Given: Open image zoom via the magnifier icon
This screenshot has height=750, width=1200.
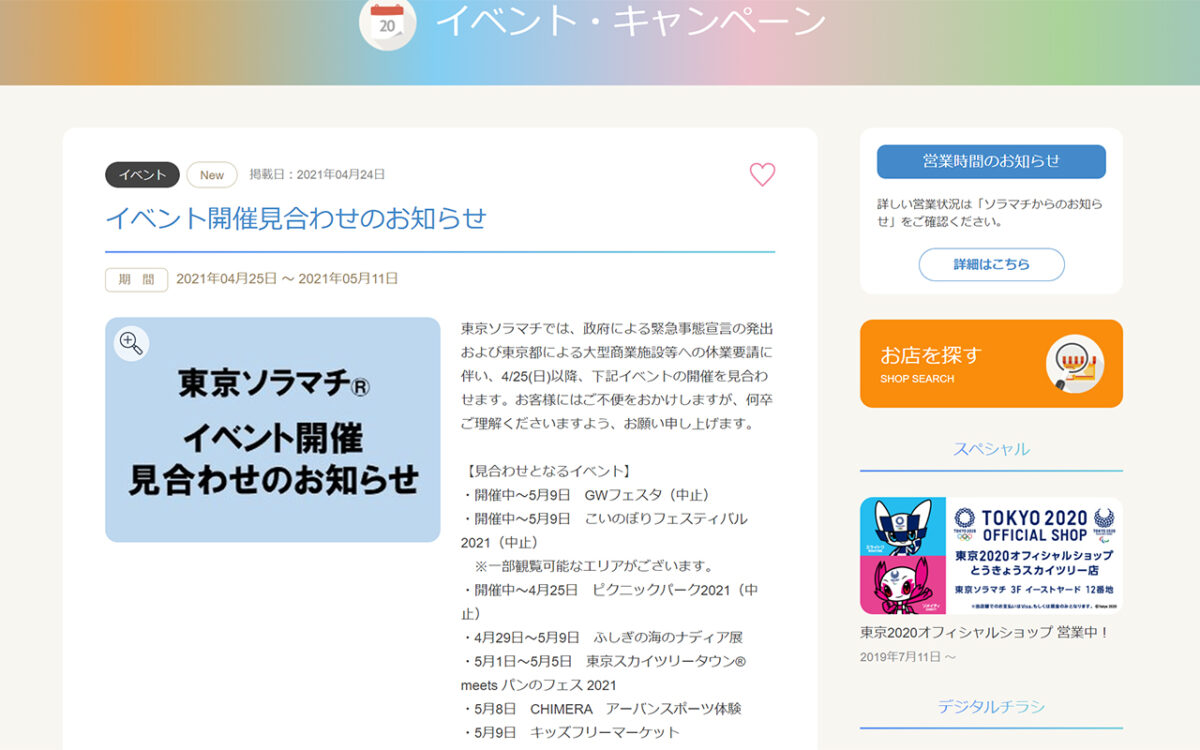Looking at the screenshot, I should coord(130,343).
